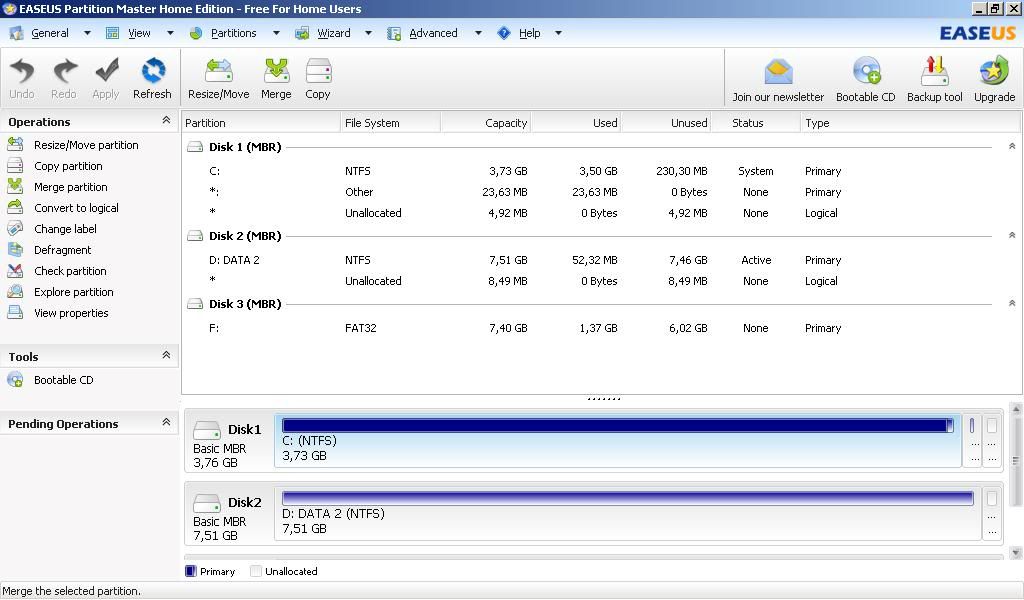Expand dropdown arrow next to Advanced
The image size is (1024, 600).
[478, 33]
